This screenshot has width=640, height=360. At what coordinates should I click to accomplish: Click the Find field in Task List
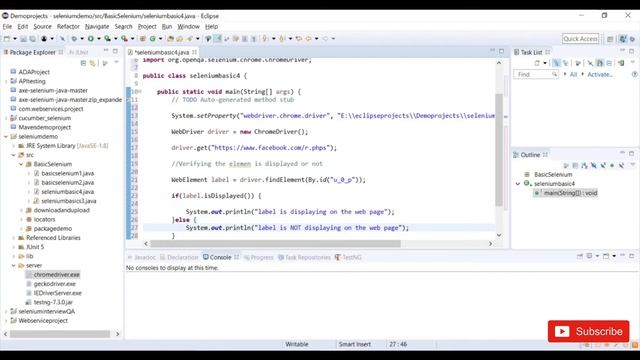536,74
